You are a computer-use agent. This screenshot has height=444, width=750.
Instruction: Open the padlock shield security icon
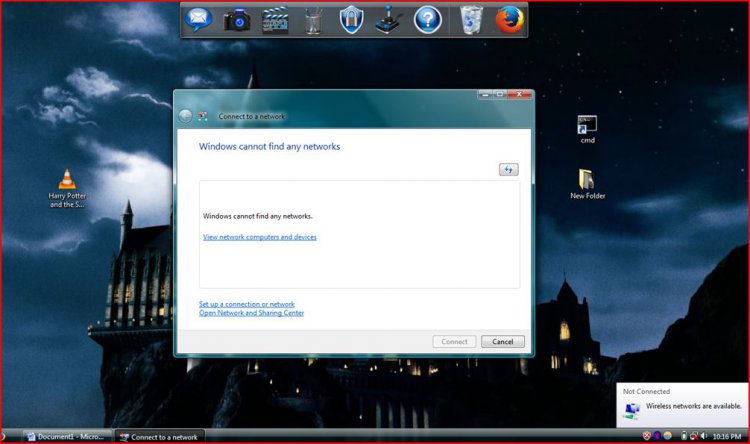[x=352, y=20]
